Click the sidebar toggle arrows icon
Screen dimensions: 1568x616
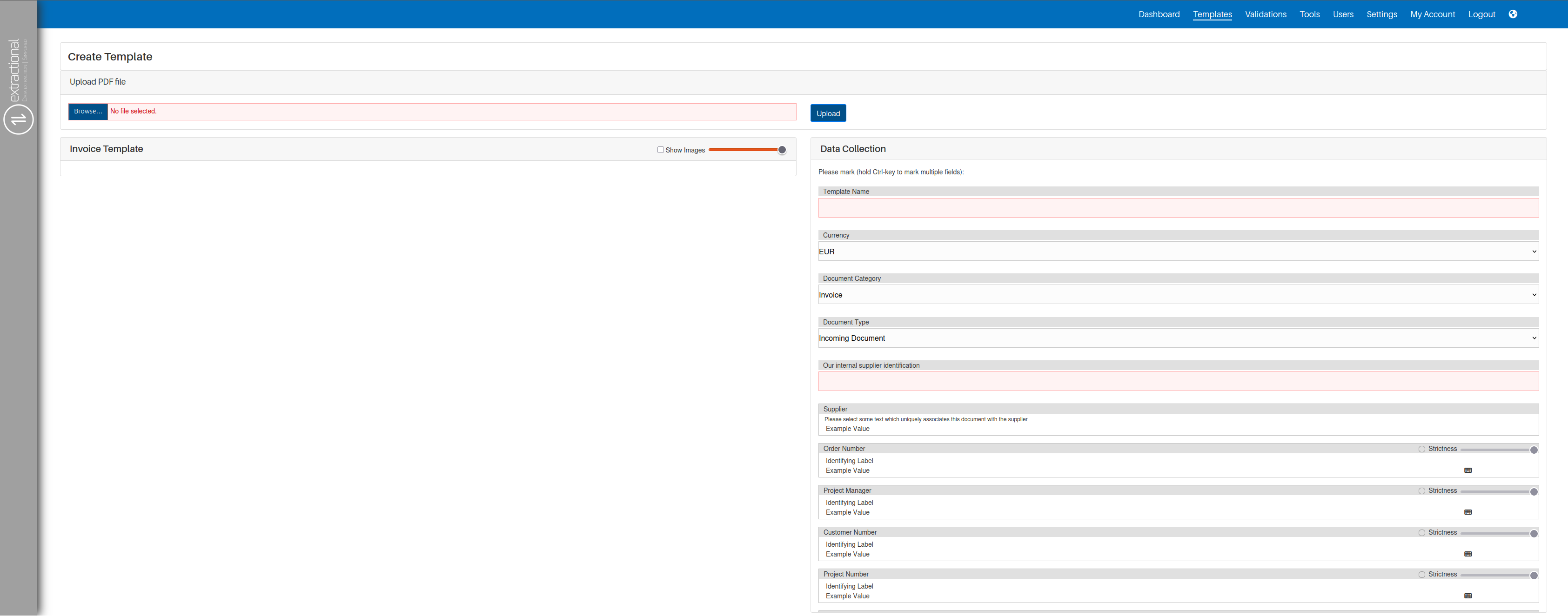[18, 119]
